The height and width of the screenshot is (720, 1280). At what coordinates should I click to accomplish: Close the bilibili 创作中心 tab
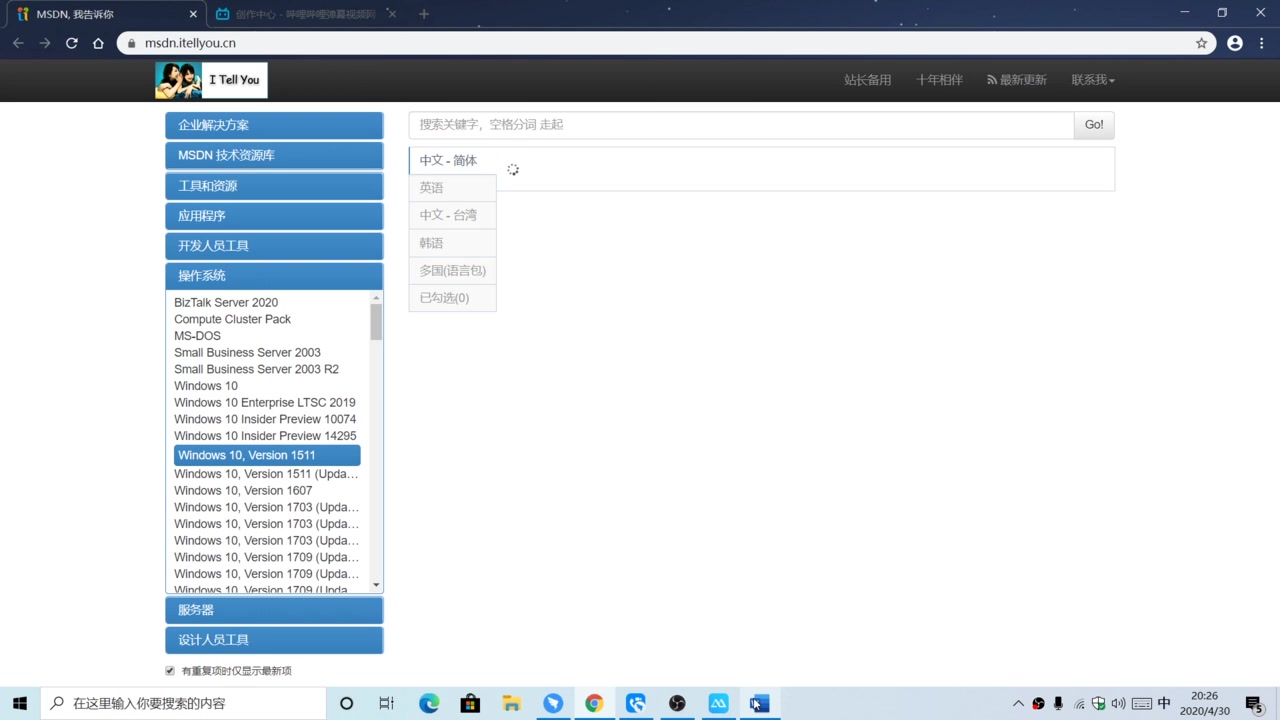pyautogui.click(x=392, y=14)
